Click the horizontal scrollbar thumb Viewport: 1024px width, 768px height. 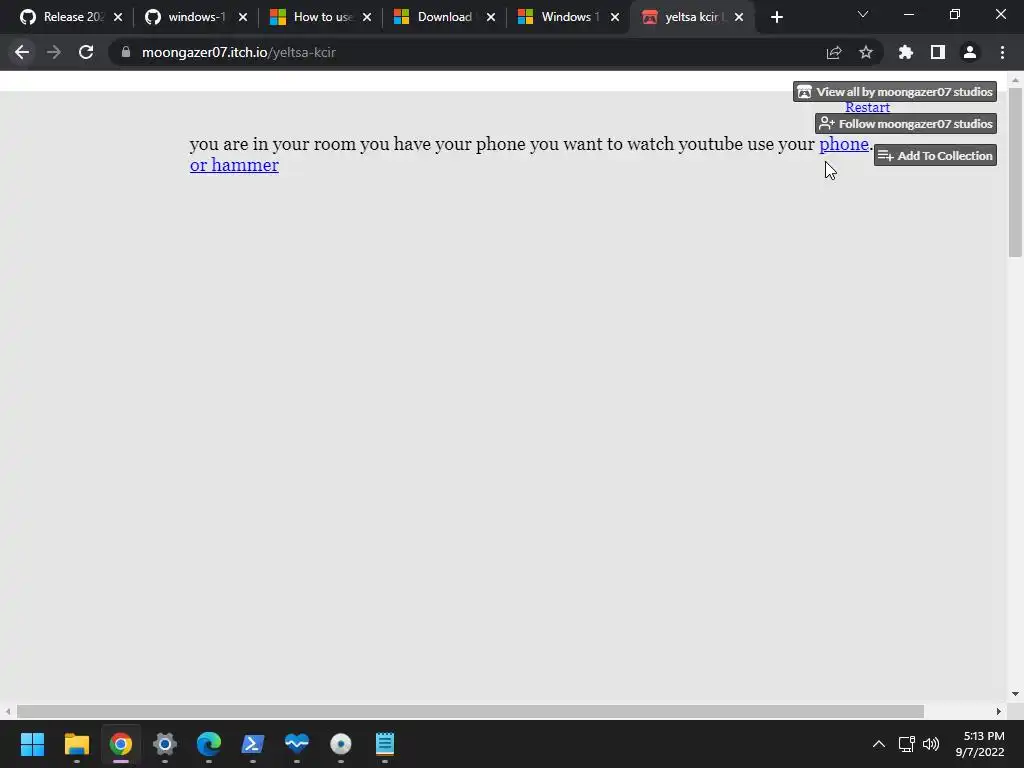point(470,711)
